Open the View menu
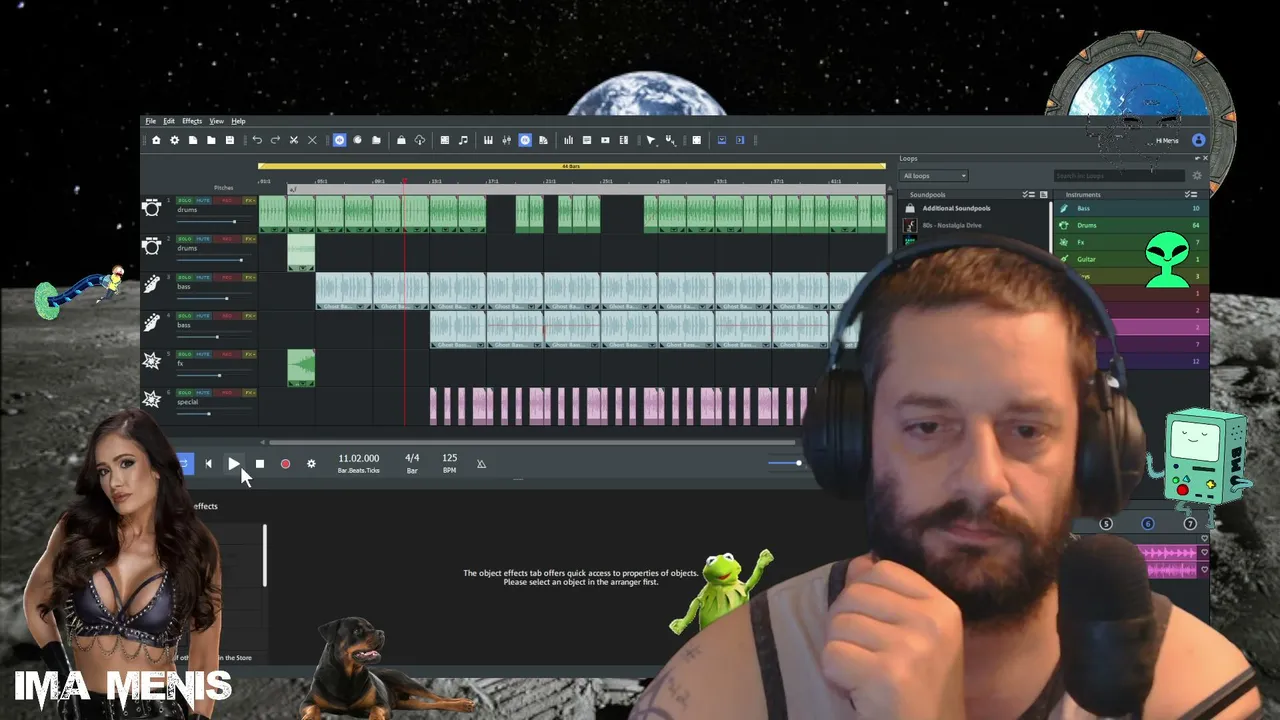Image resolution: width=1280 pixels, height=720 pixels. [x=216, y=121]
